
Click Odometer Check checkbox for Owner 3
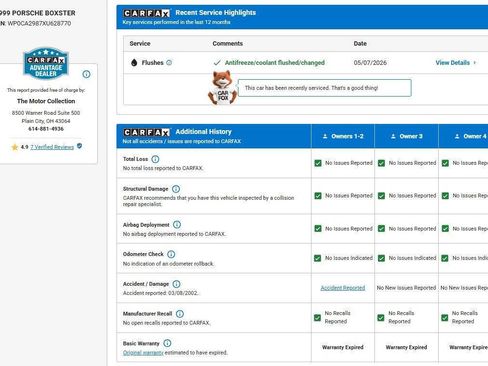click(x=381, y=258)
